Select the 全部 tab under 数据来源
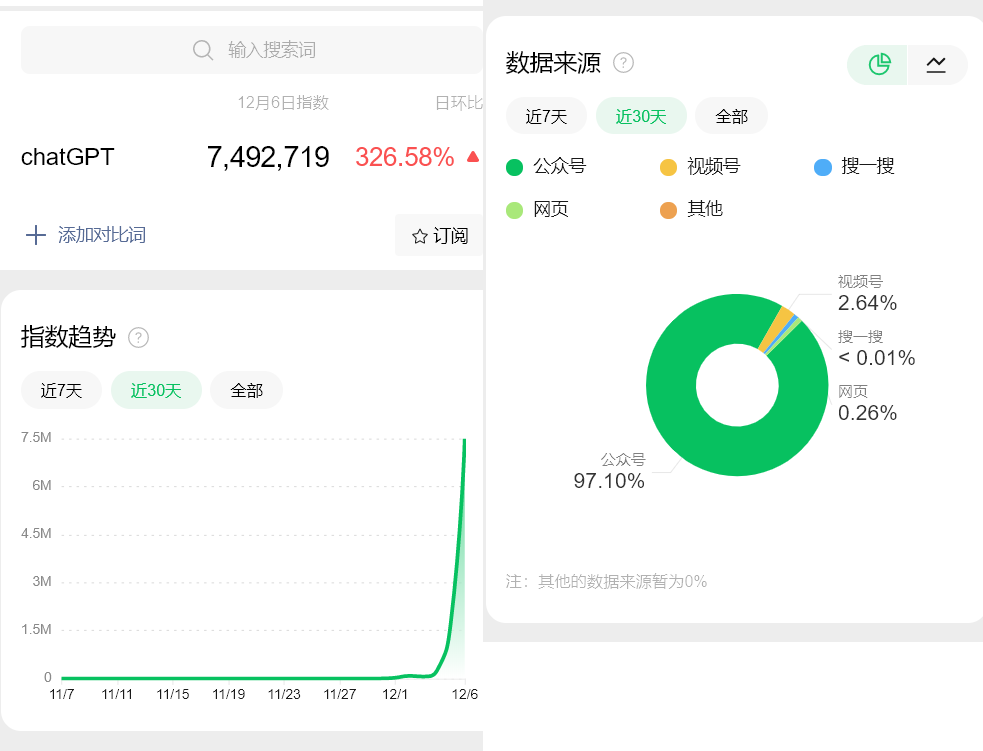Viewport: 983px width, 751px height. 731,116
